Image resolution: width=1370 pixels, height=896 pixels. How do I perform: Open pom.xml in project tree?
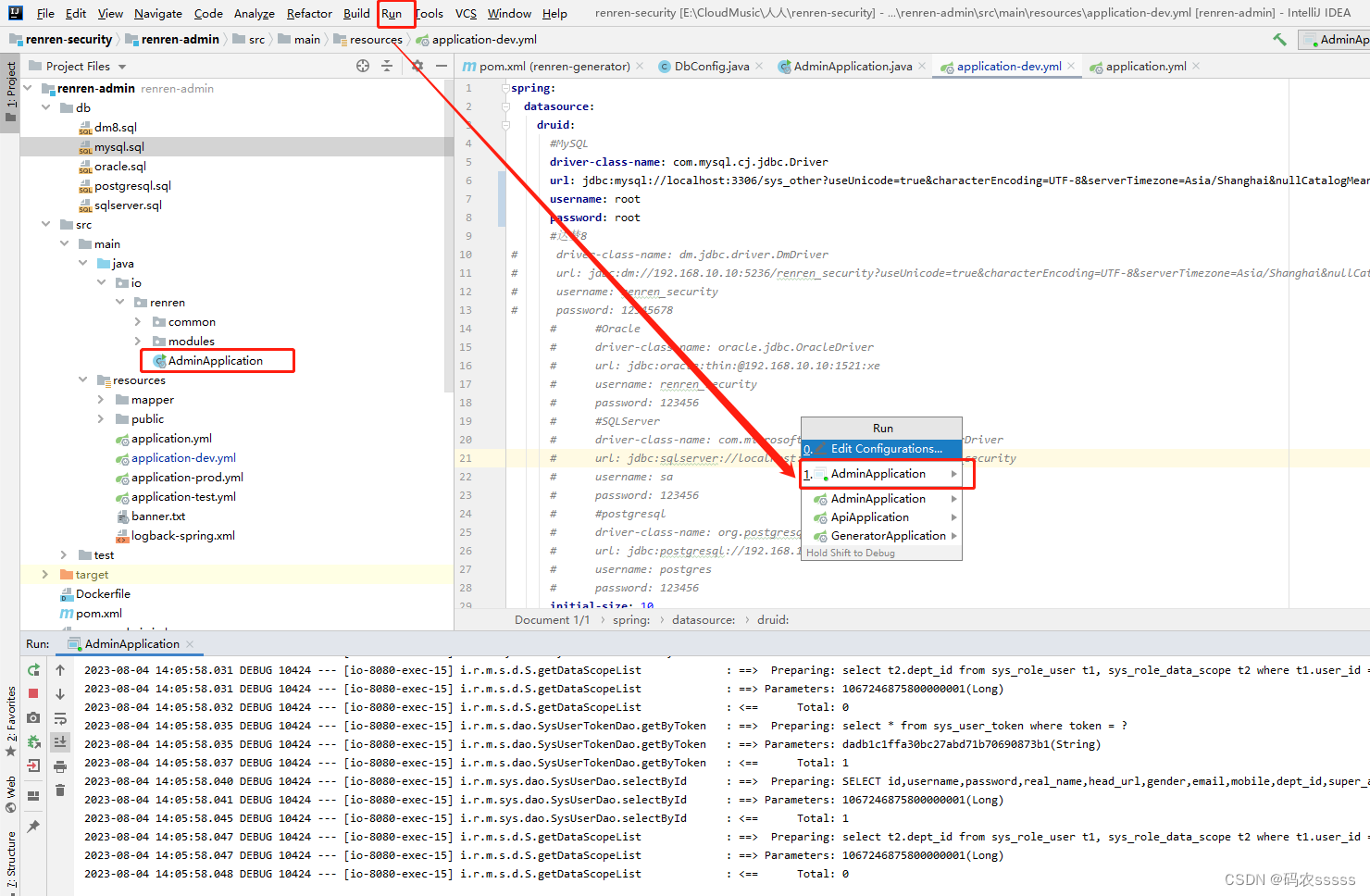98,613
